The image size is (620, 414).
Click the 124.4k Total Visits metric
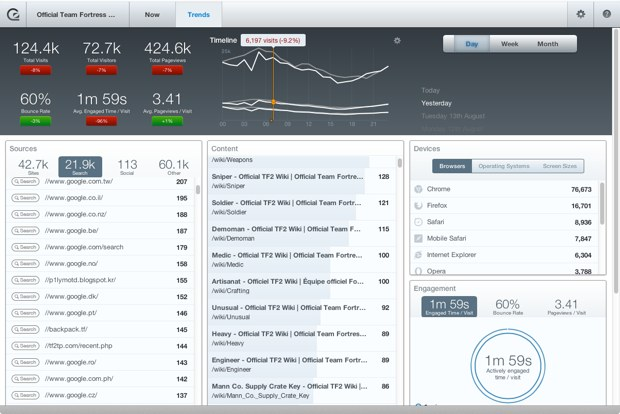[x=36, y=57]
